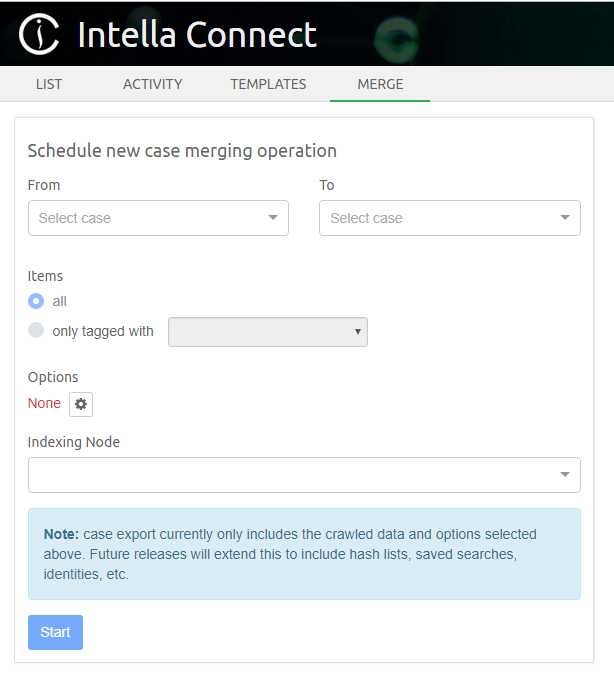This screenshot has height=692, width=614.
Task: Click the To case dropdown arrow
Action: click(565, 218)
